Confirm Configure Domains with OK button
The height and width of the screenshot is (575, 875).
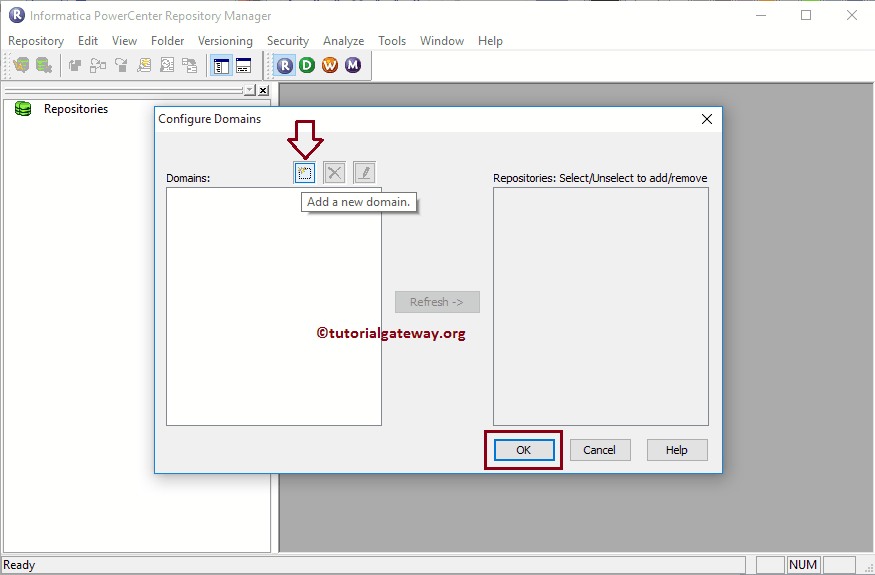pyautogui.click(x=523, y=450)
